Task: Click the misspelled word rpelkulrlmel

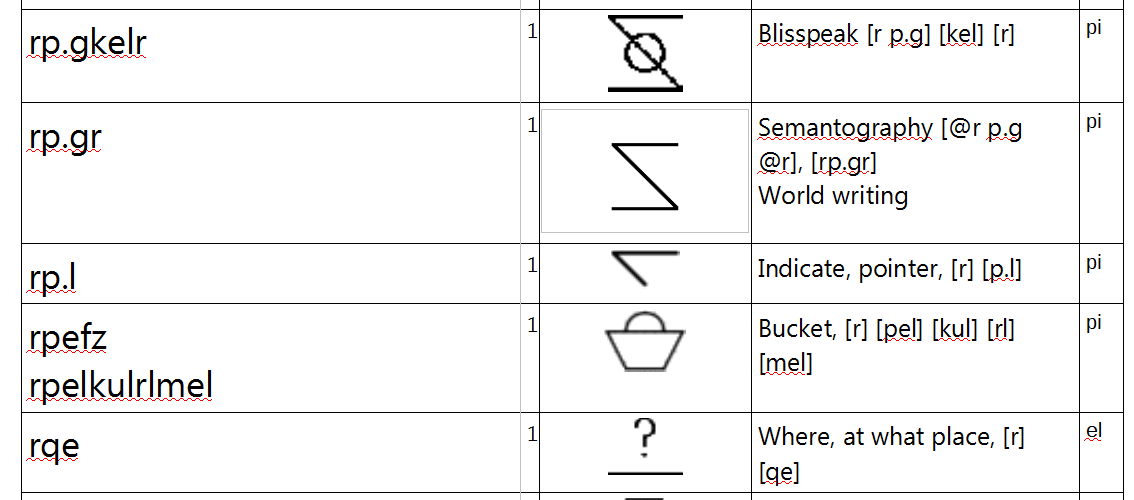Action: tap(122, 386)
